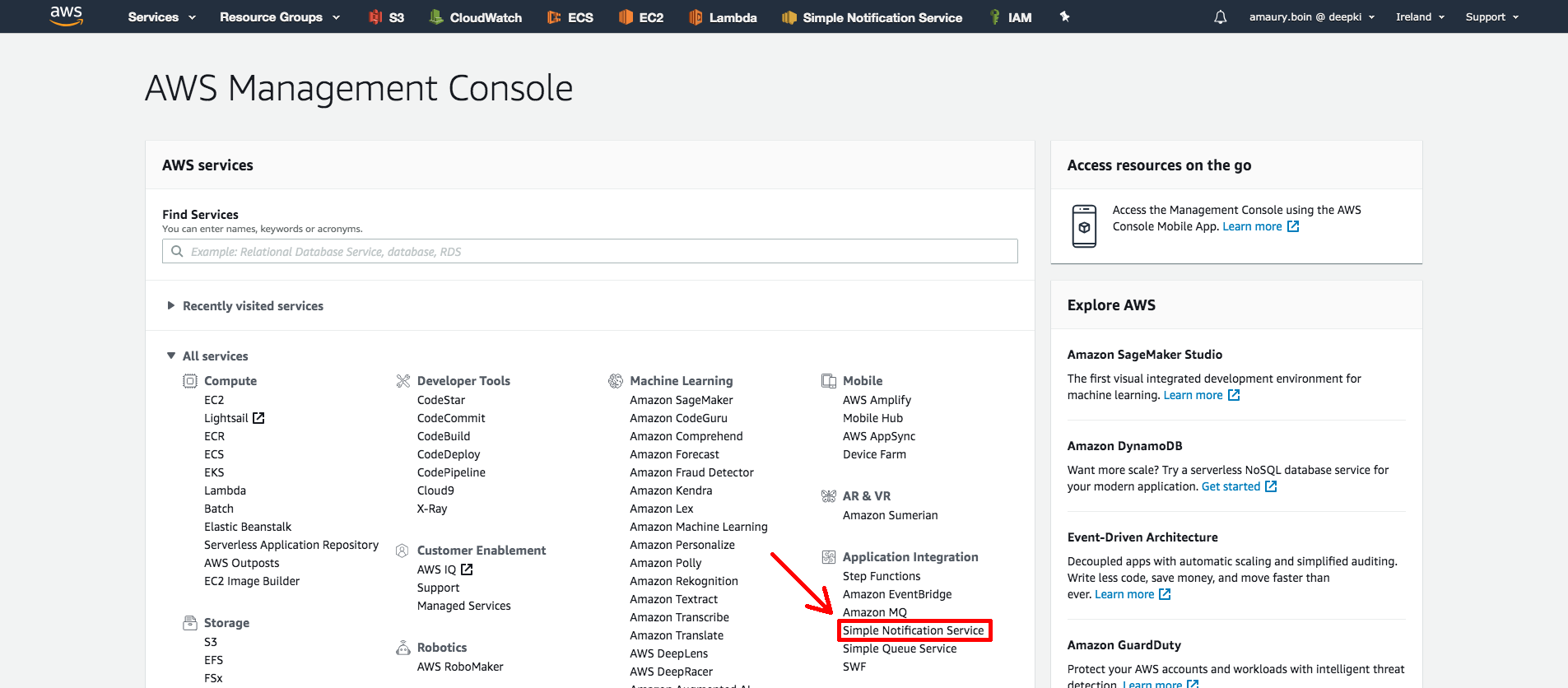Viewport: 1568px width, 688px height.
Task: Open CloudWatch shortcut in the top bar
Action: coord(476,17)
